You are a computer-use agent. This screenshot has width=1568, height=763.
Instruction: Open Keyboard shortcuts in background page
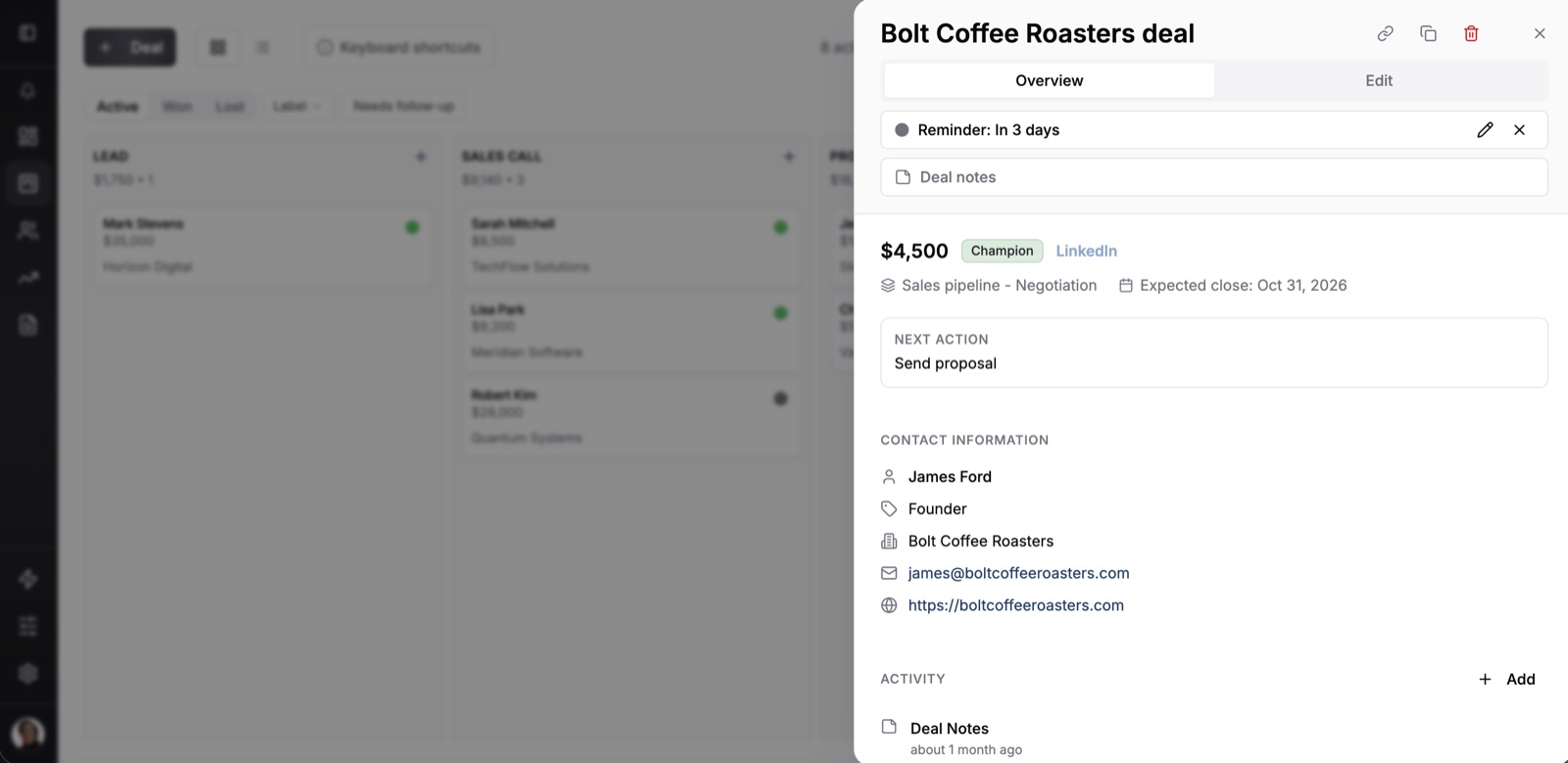pyautogui.click(x=398, y=47)
